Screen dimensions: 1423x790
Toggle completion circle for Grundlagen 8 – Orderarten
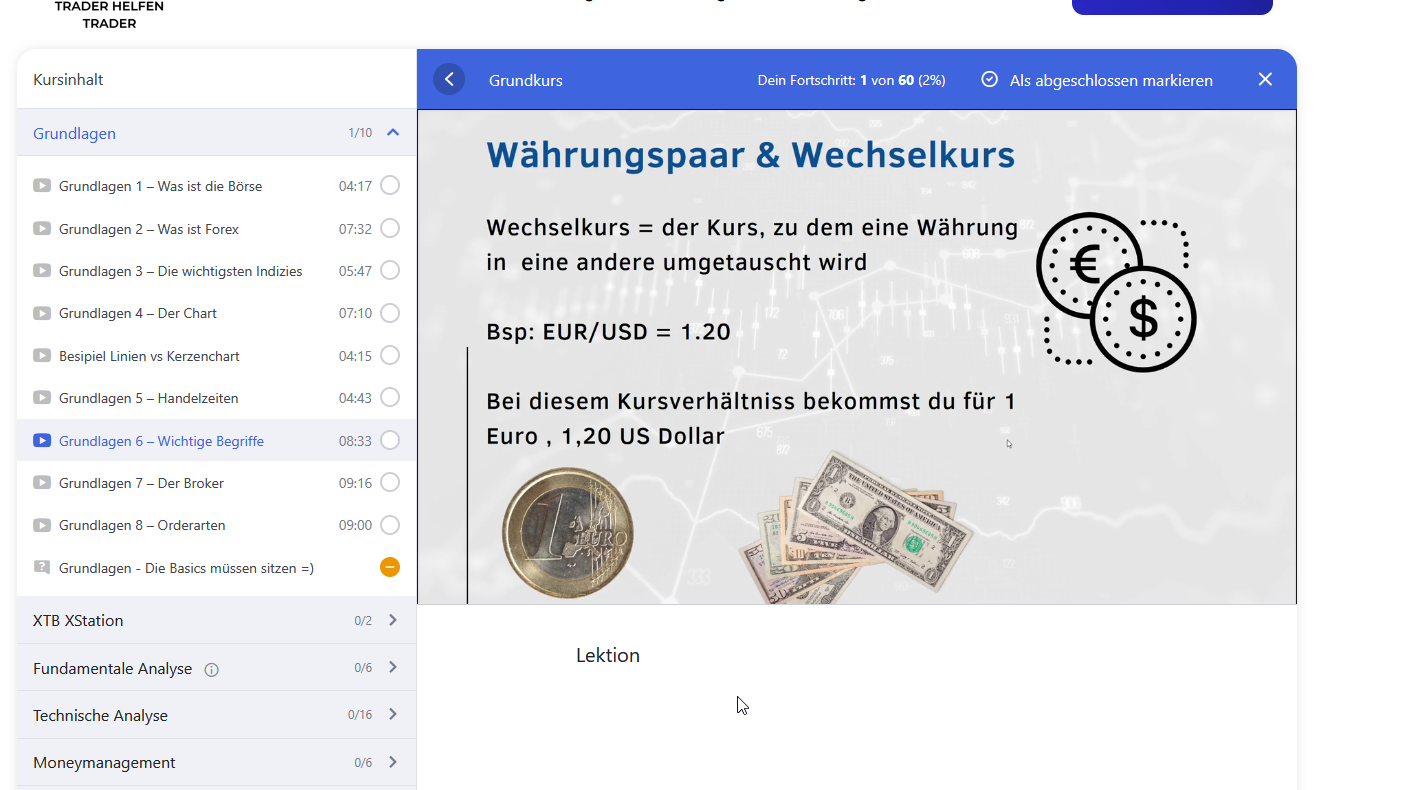tap(390, 525)
